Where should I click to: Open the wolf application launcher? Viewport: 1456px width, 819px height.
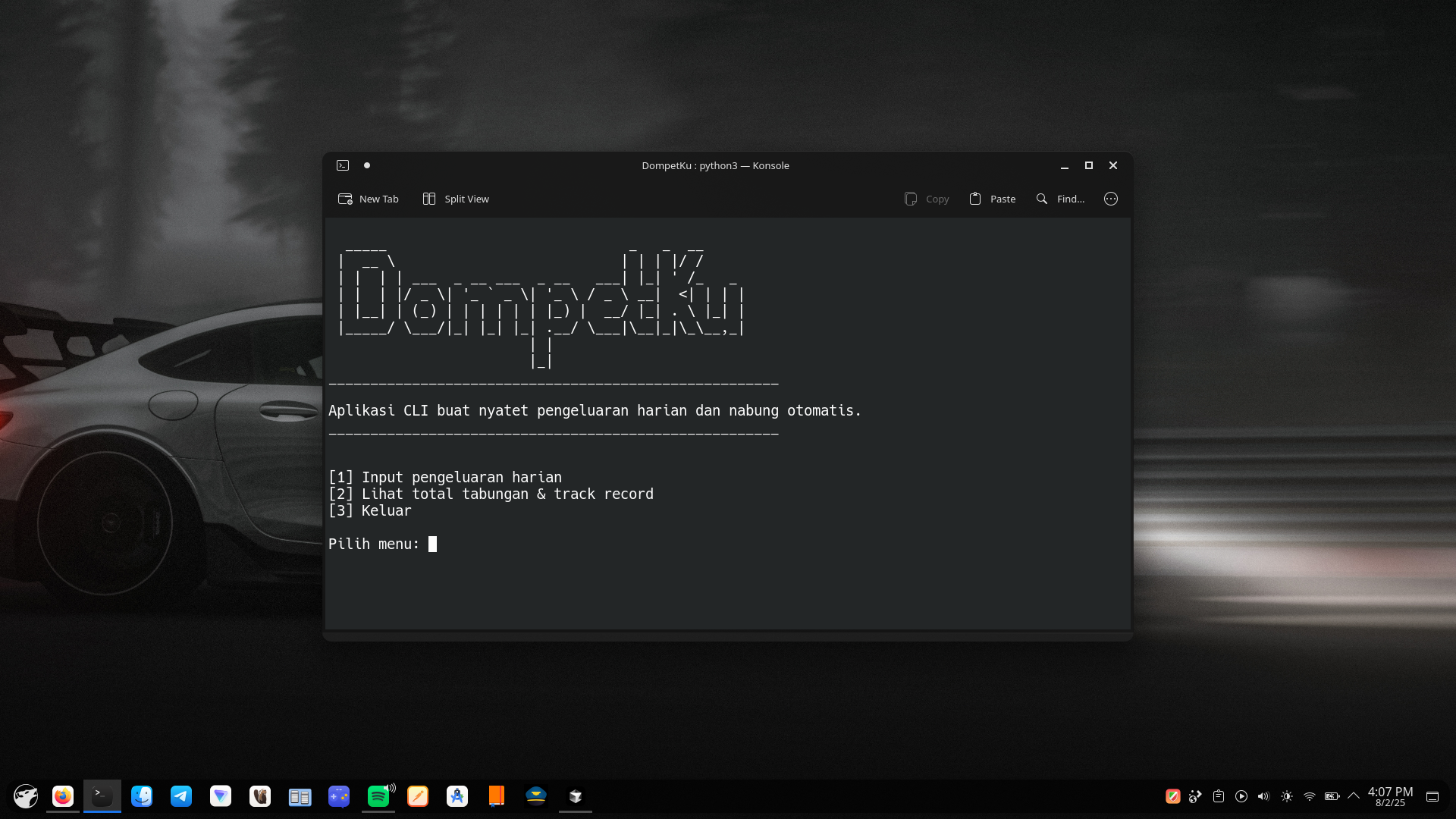[x=26, y=796]
